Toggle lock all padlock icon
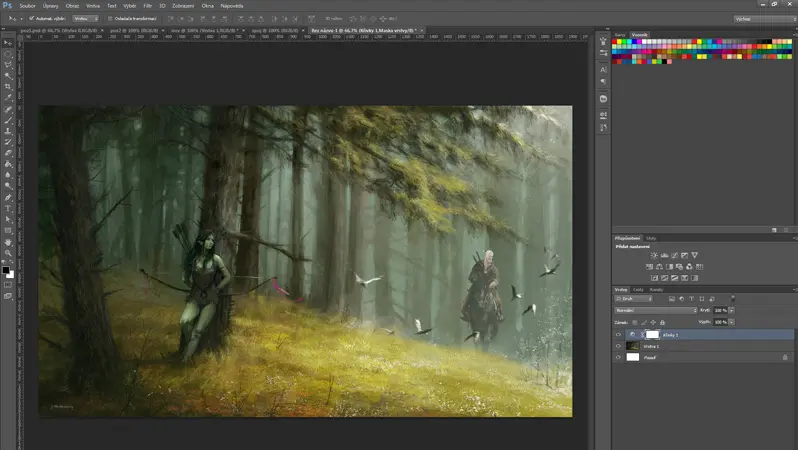The width and height of the screenshot is (798, 450). click(662, 322)
